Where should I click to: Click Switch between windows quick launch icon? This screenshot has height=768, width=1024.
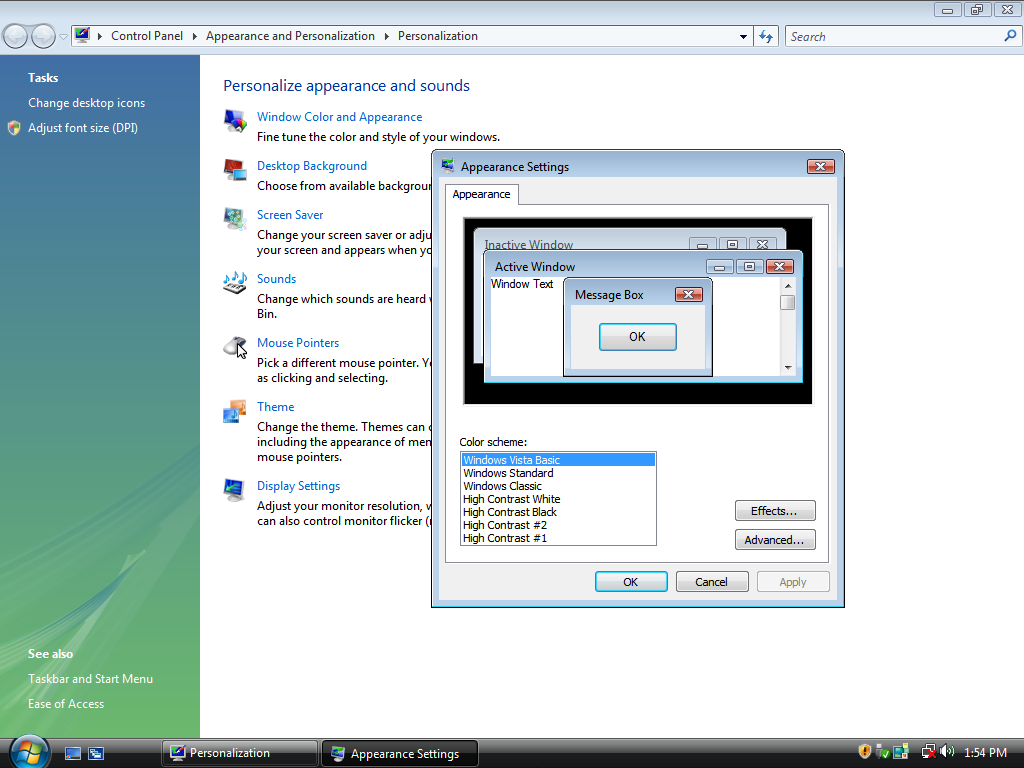(x=96, y=754)
